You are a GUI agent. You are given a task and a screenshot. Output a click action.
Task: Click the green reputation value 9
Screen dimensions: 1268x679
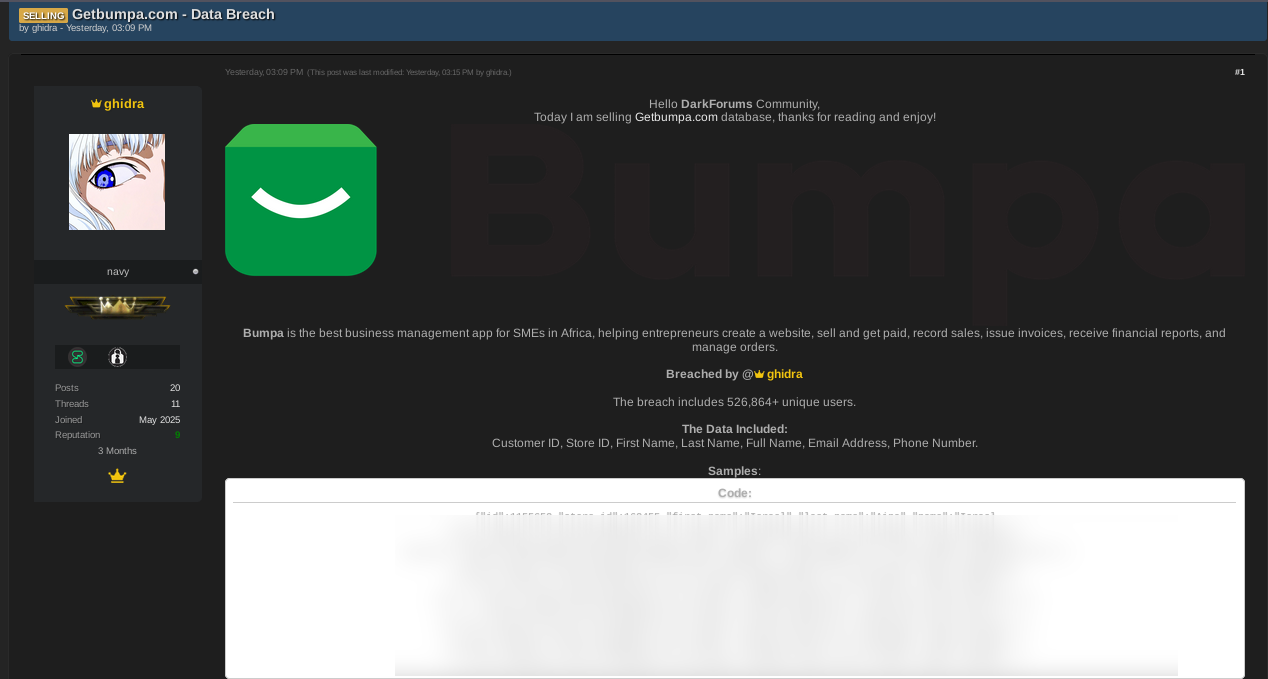(177, 435)
